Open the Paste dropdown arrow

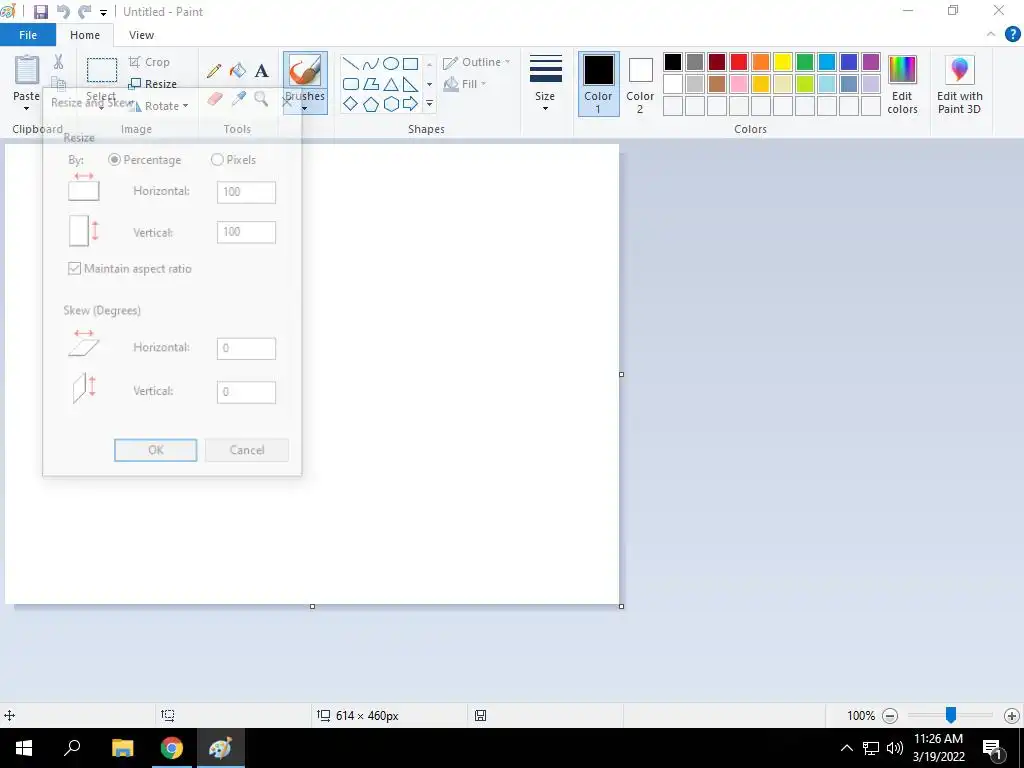[27, 108]
